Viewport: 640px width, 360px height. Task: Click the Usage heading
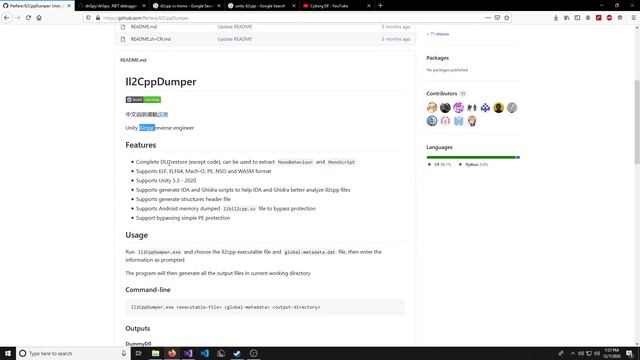(x=137, y=235)
